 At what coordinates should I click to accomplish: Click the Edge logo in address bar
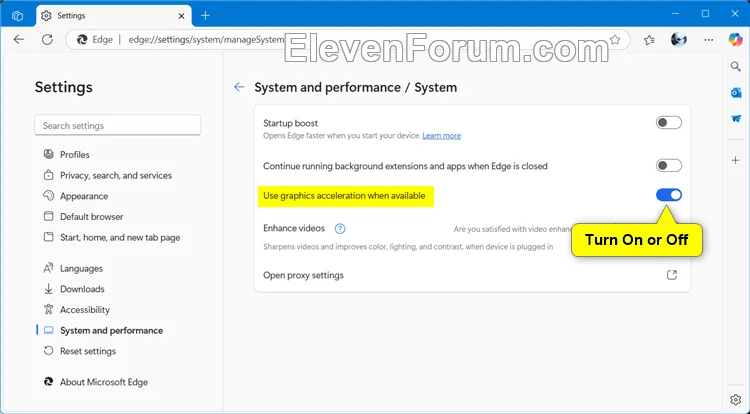82,40
